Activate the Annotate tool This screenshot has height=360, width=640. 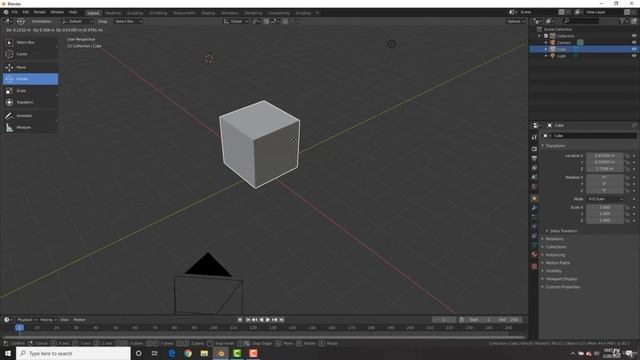[x=30, y=116]
